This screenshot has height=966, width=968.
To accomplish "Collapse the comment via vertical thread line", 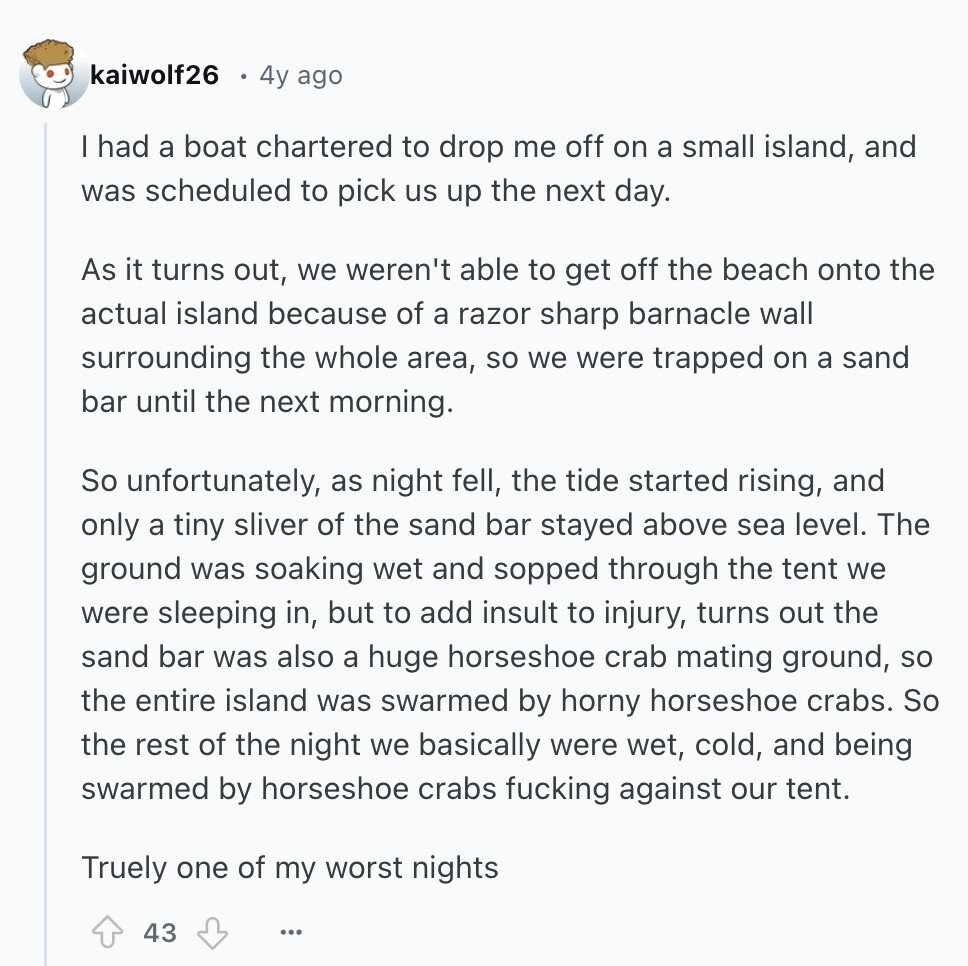I will 45,543.
